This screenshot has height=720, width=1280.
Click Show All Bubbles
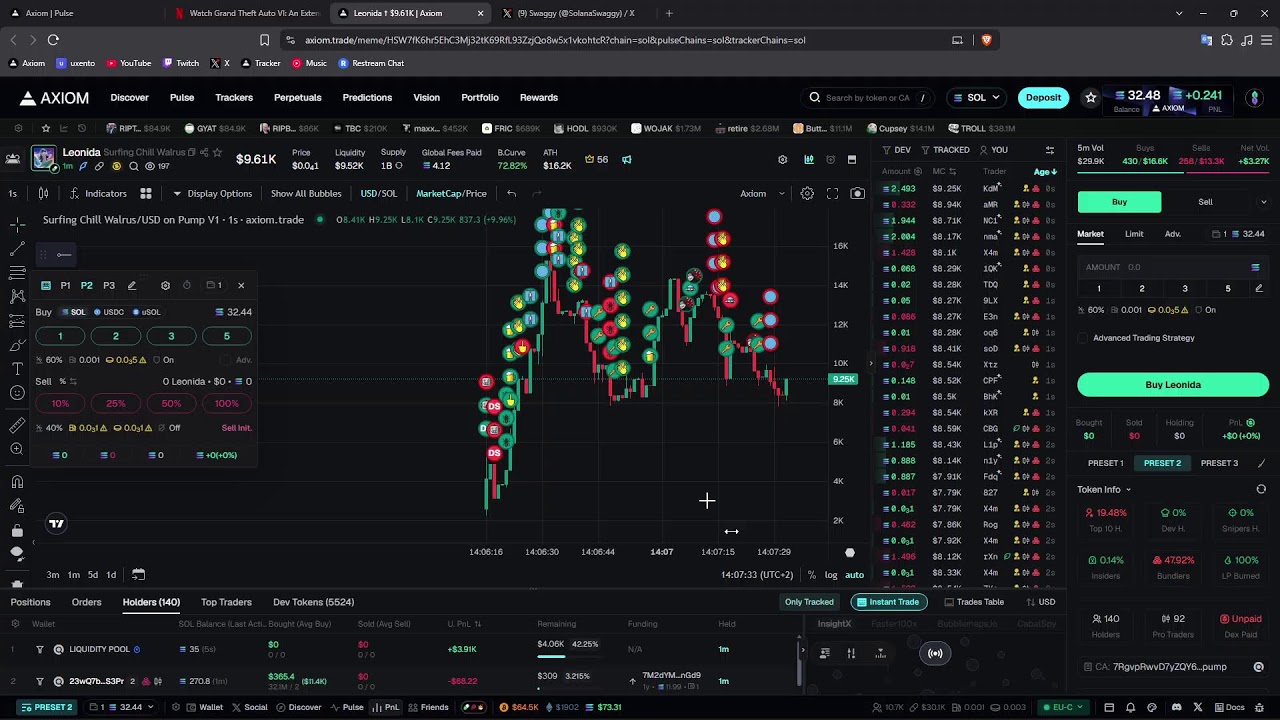coord(306,193)
